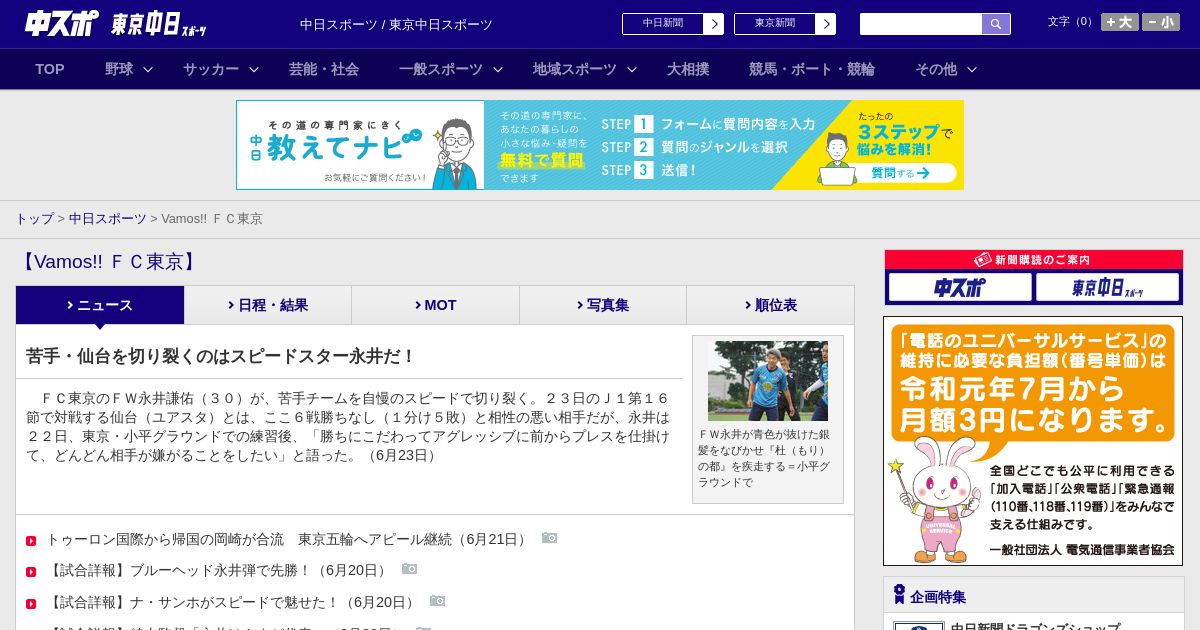Open 東京中日スポーツ subscription button in sidebar
Image resolution: width=1200 pixels, height=630 pixels.
click(1107, 288)
